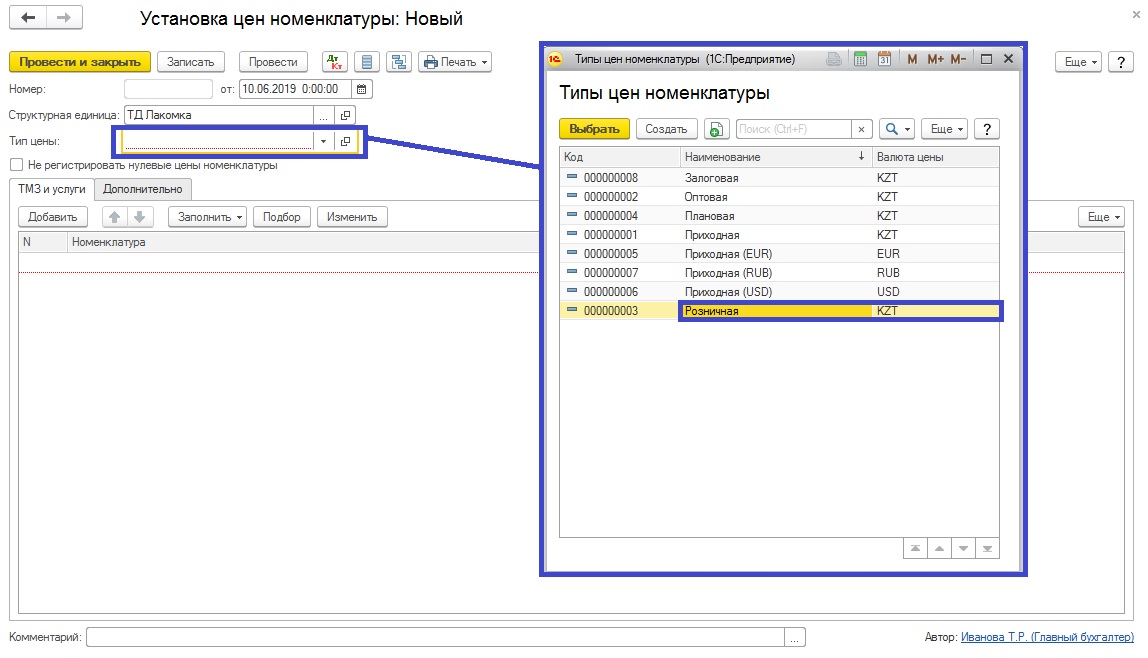Open the search options magnifier dropdown
The width and height of the screenshot is (1148, 658).
click(x=897, y=130)
